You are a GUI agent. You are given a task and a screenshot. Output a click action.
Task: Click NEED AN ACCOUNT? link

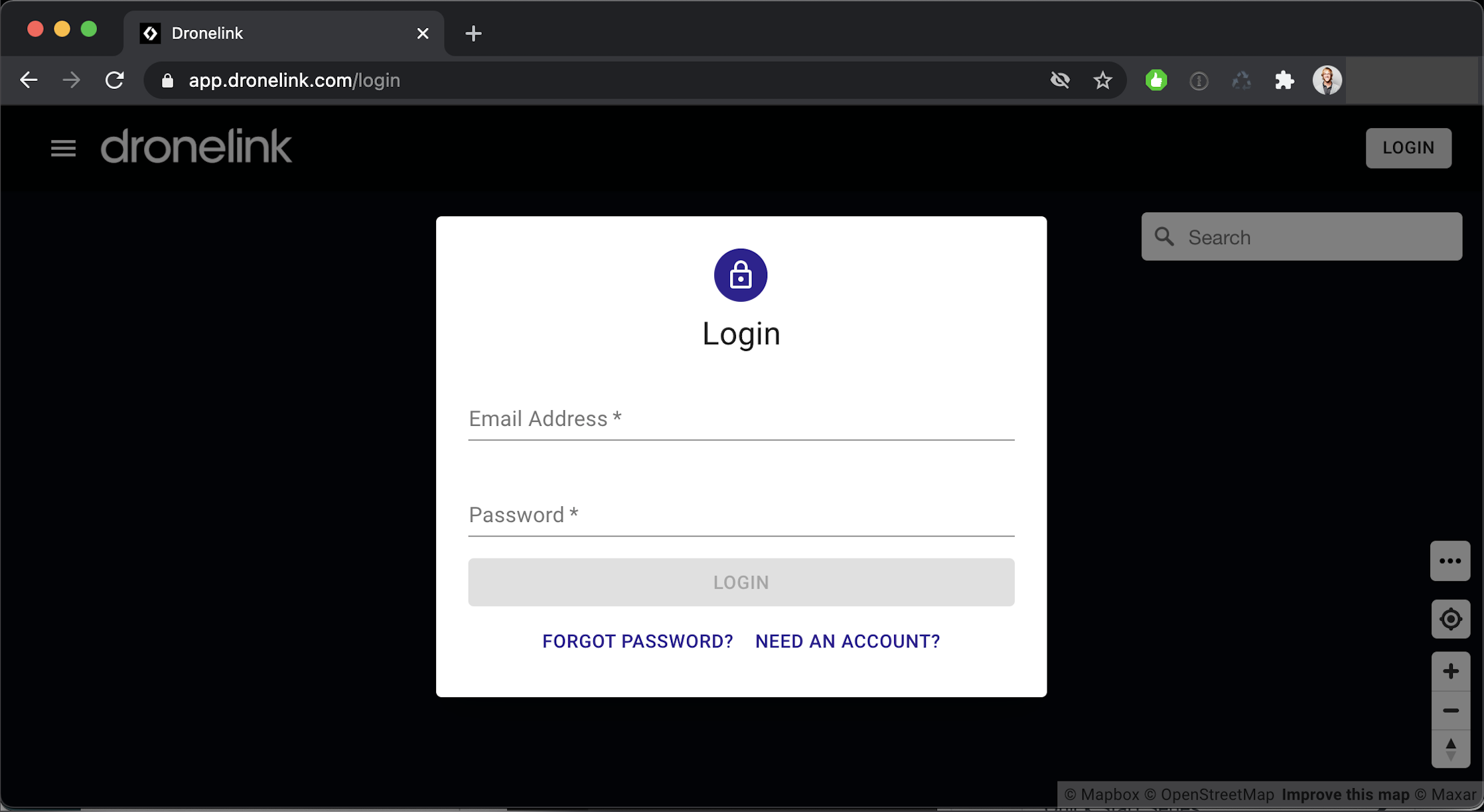click(x=847, y=641)
